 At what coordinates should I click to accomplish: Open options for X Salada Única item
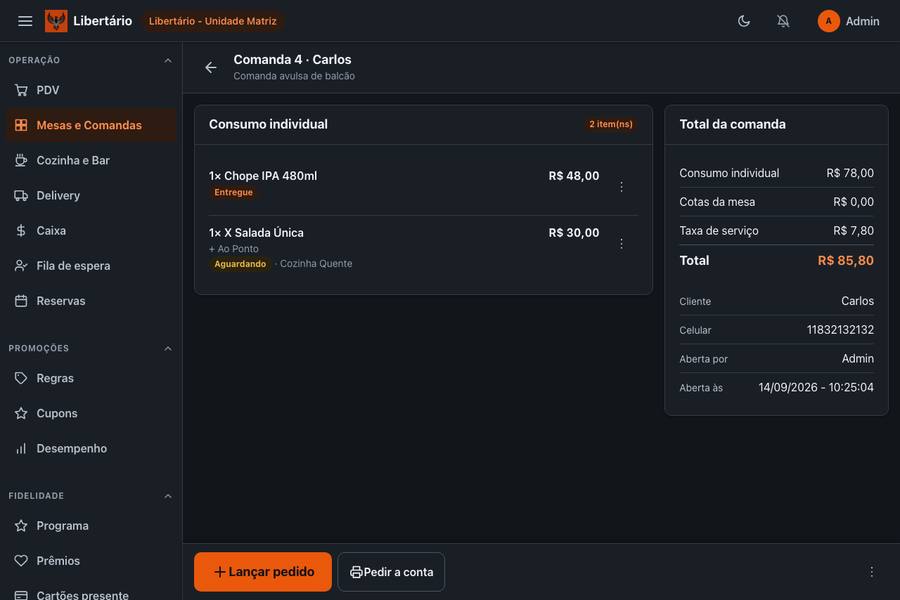pos(621,243)
